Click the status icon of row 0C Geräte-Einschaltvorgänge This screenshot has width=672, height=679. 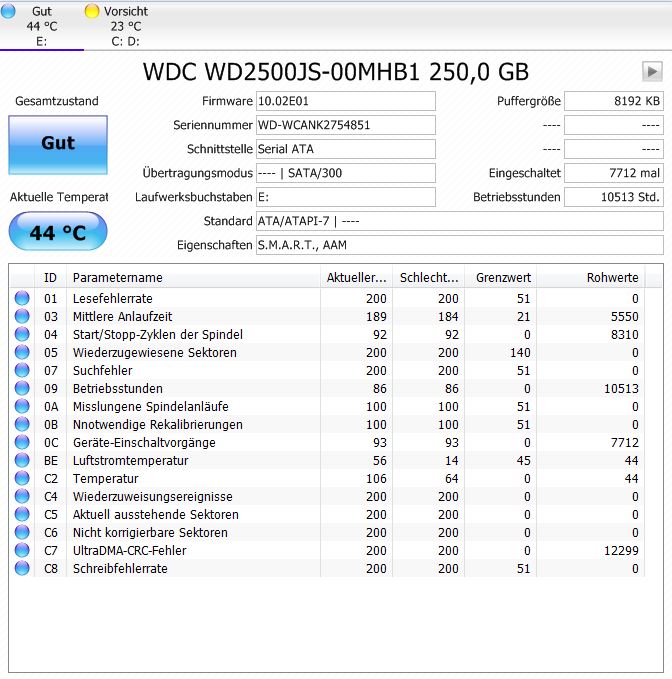coord(22,442)
